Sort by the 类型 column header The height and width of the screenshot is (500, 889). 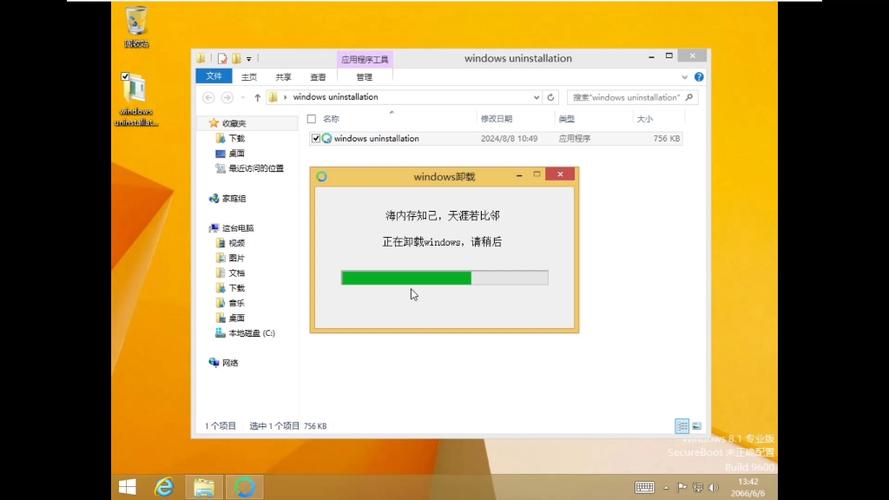(566, 119)
